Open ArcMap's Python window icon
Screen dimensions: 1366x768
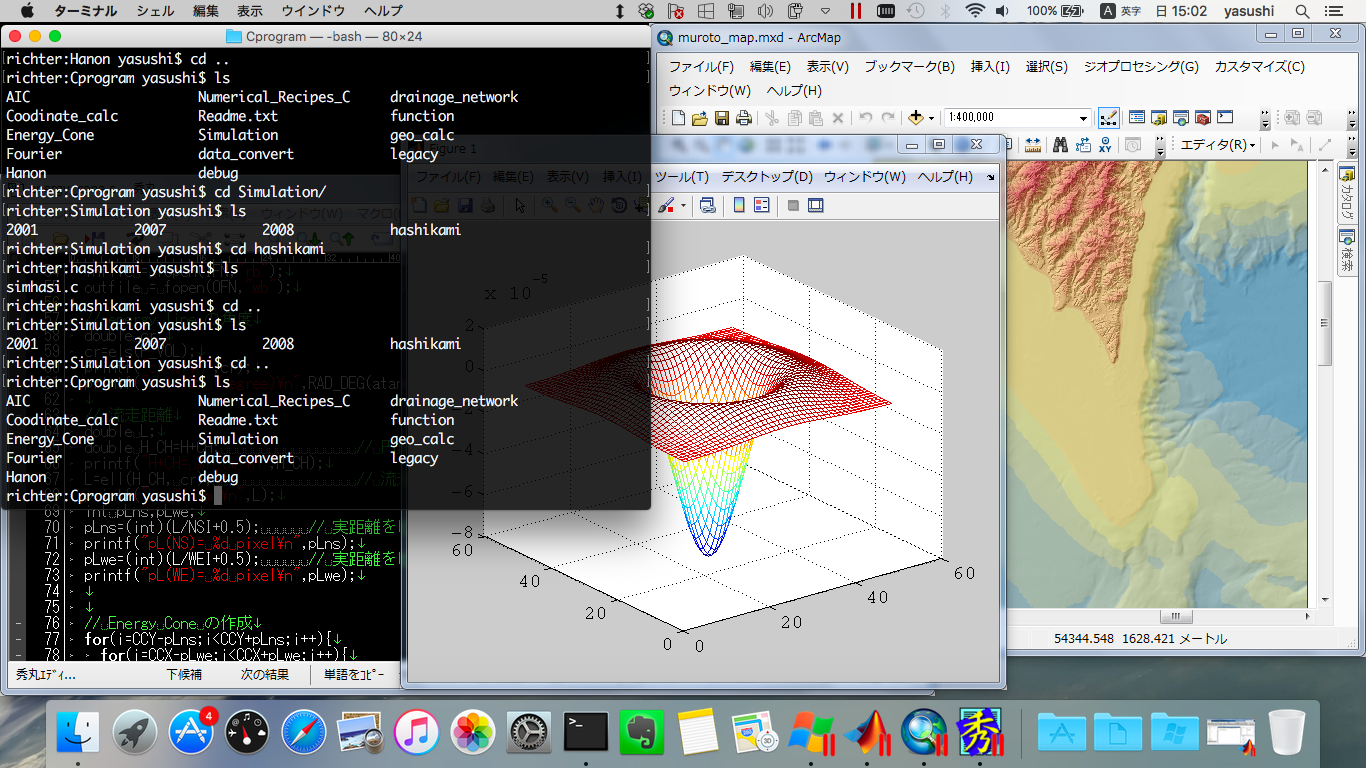[1224, 118]
